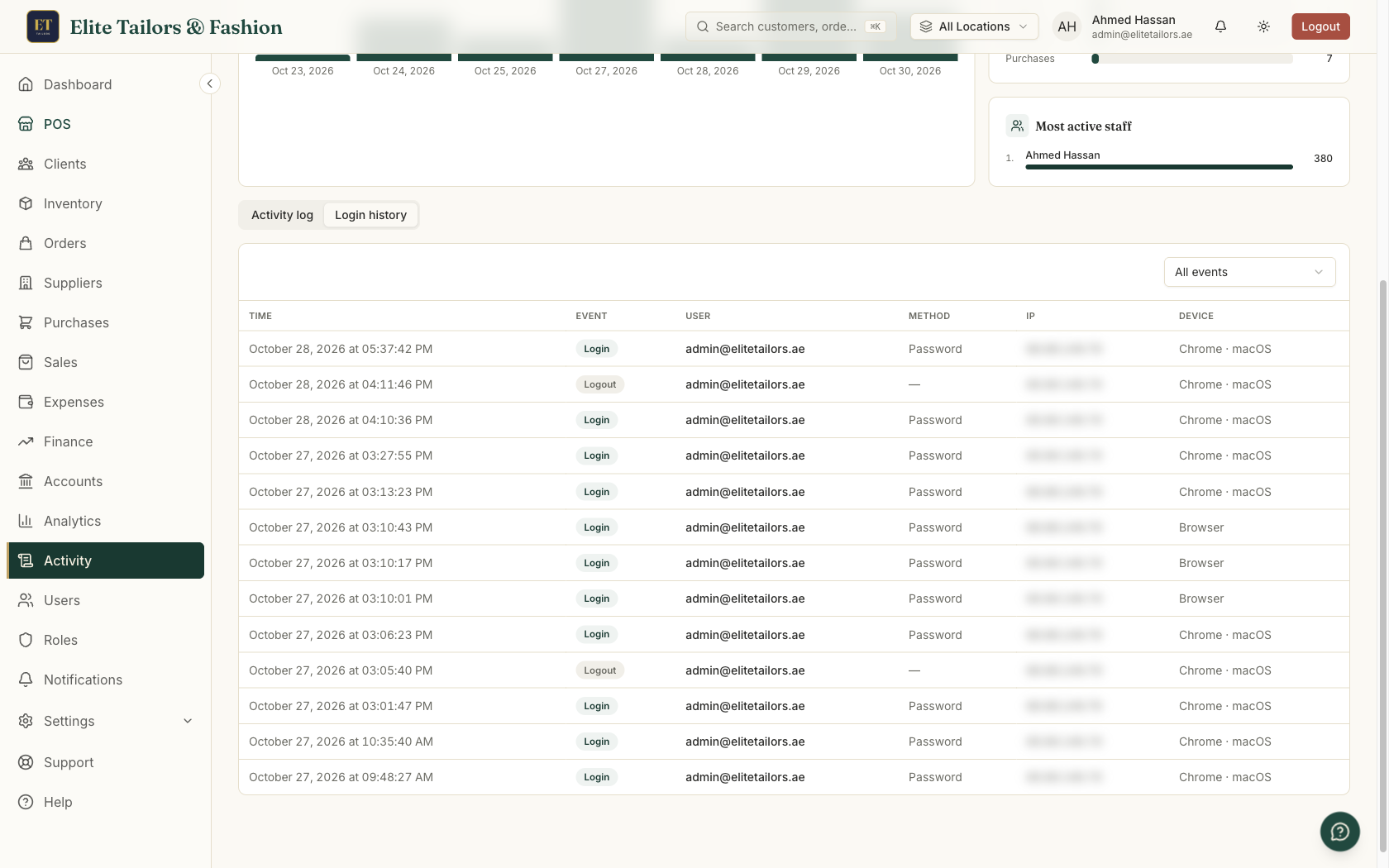This screenshot has height=868, width=1389.
Task: Select the Login history tab
Action: pos(370,215)
